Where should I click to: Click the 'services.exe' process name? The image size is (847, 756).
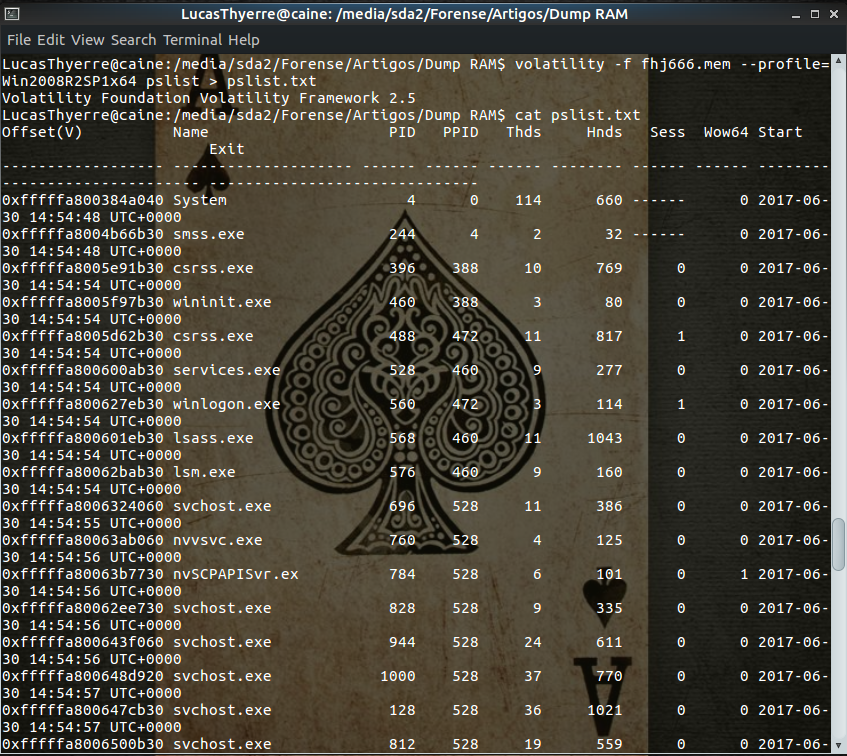coord(227,370)
